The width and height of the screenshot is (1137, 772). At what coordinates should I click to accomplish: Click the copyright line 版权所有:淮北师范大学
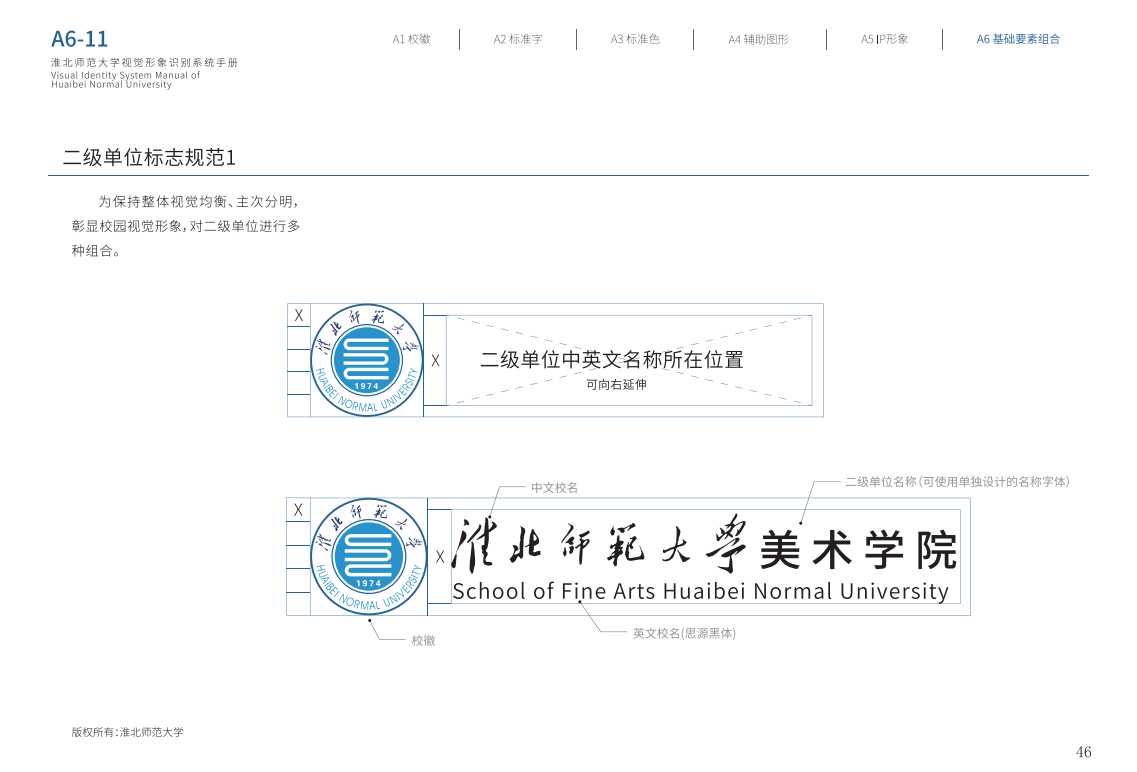(x=128, y=732)
